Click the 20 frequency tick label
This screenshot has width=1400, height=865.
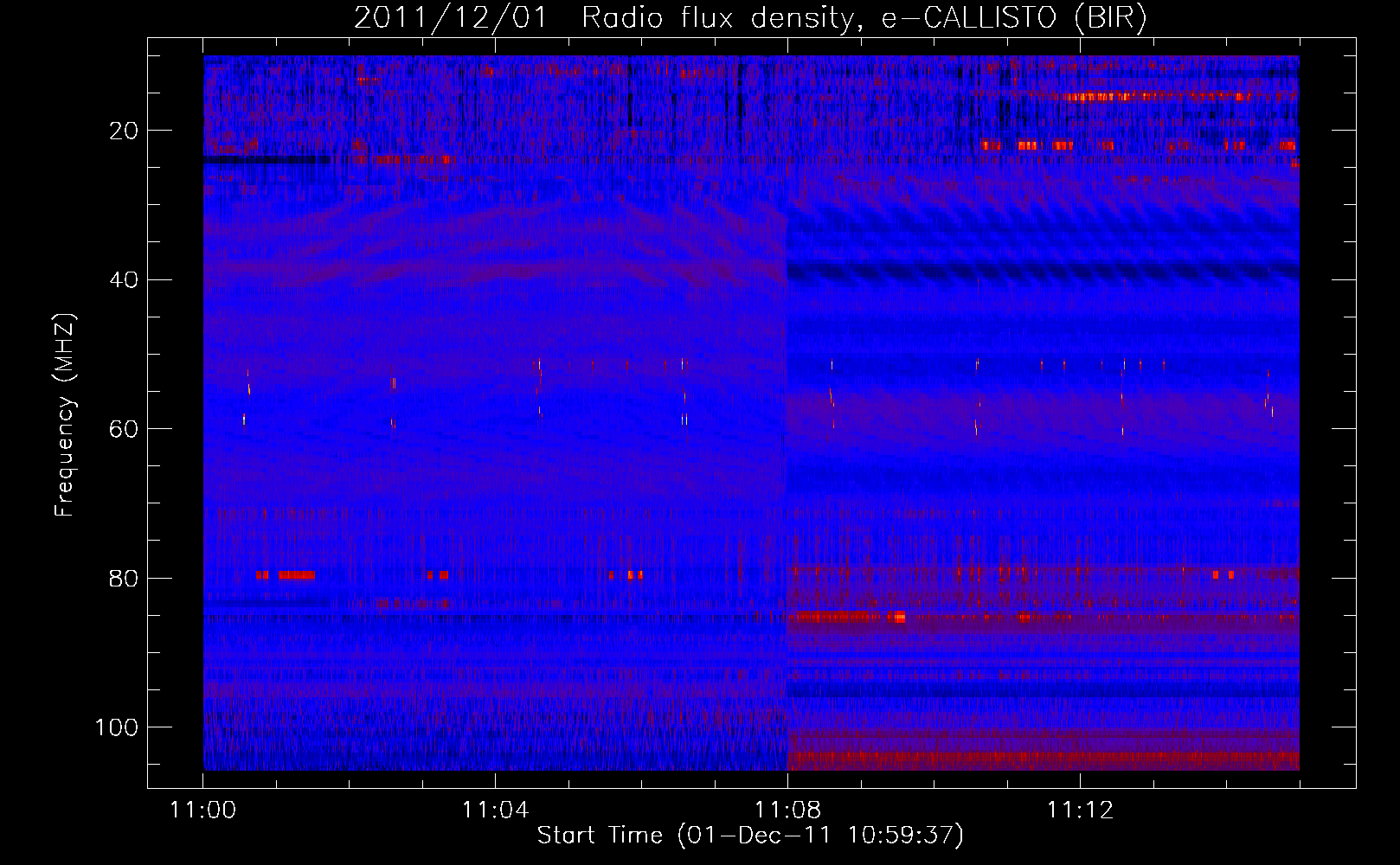tap(125, 131)
